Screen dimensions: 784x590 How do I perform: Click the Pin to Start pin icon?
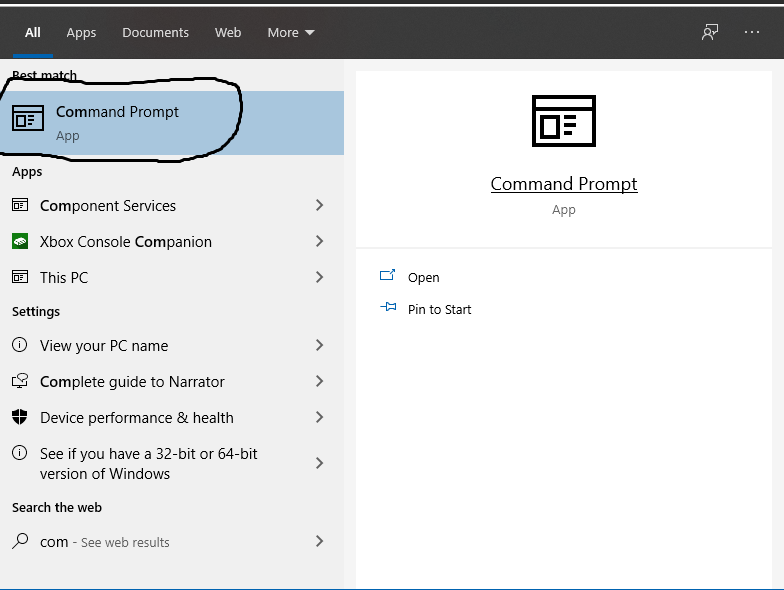(x=388, y=307)
